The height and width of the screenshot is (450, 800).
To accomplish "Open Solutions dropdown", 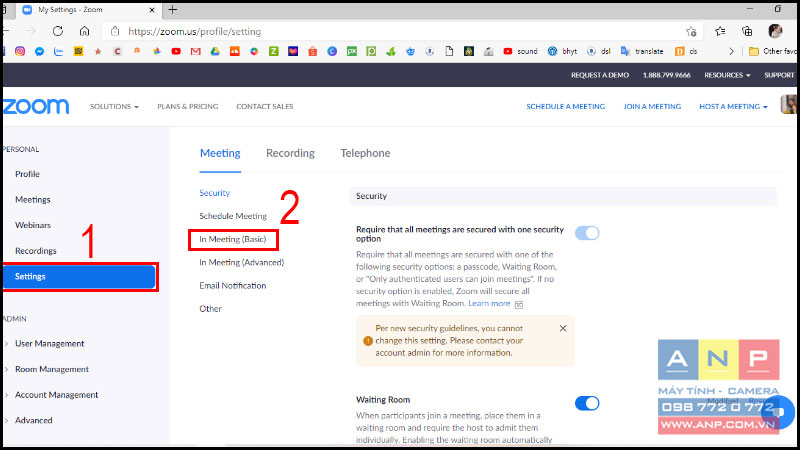I will [x=114, y=107].
